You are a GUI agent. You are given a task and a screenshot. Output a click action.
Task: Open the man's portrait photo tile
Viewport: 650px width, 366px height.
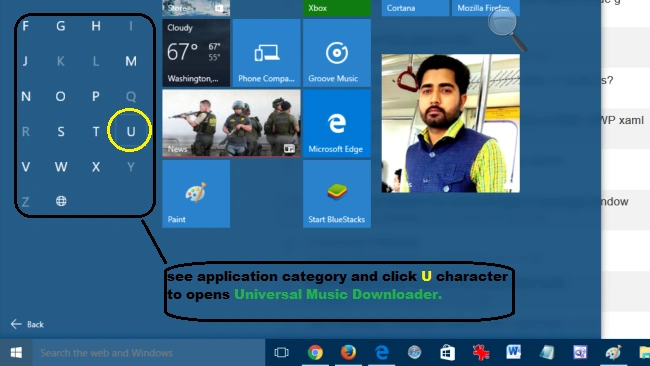coord(451,123)
